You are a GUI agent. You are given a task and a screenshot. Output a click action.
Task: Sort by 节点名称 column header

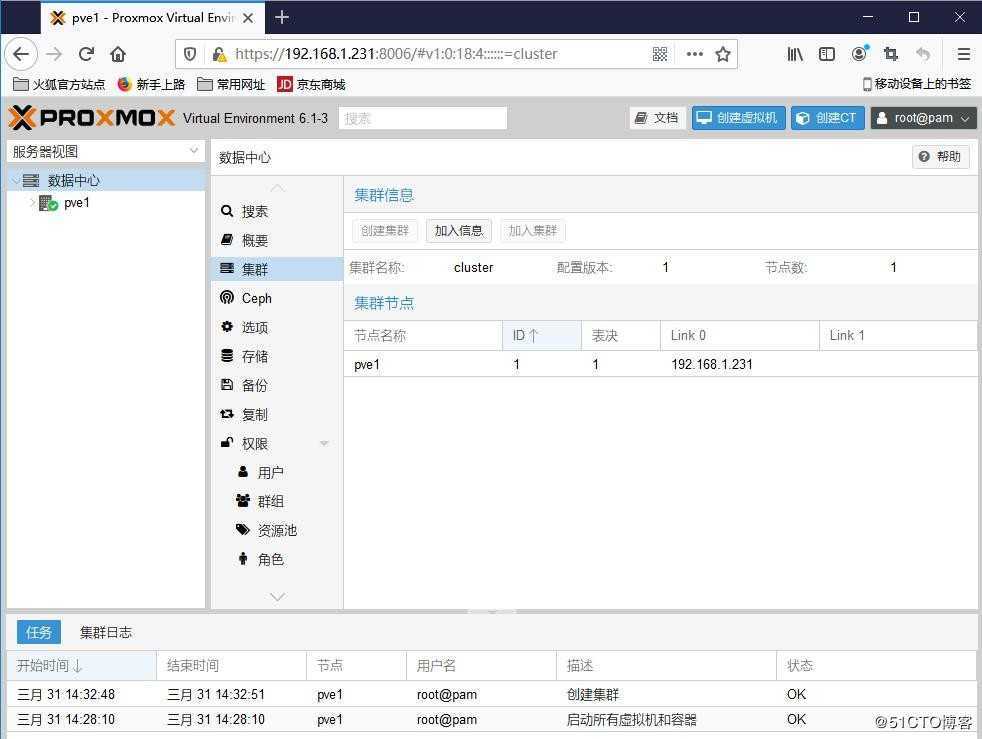[423, 336]
